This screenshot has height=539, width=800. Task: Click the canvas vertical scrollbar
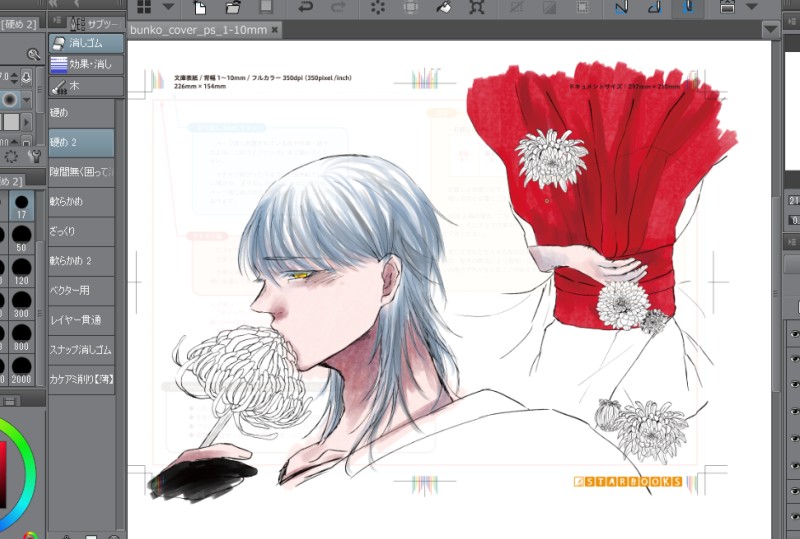(x=776, y=293)
